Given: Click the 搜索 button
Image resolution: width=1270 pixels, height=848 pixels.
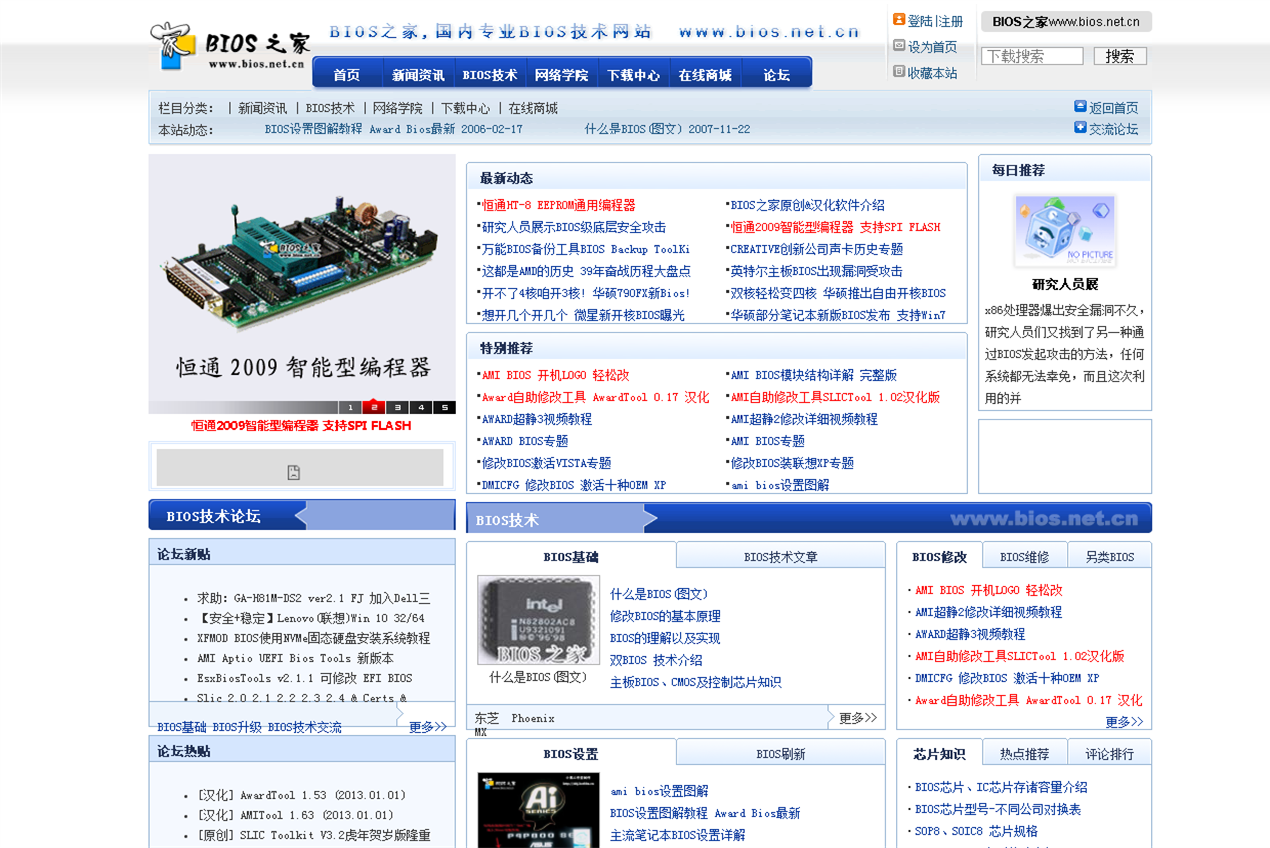Looking at the screenshot, I should pyautogui.click(x=1120, y=56).
